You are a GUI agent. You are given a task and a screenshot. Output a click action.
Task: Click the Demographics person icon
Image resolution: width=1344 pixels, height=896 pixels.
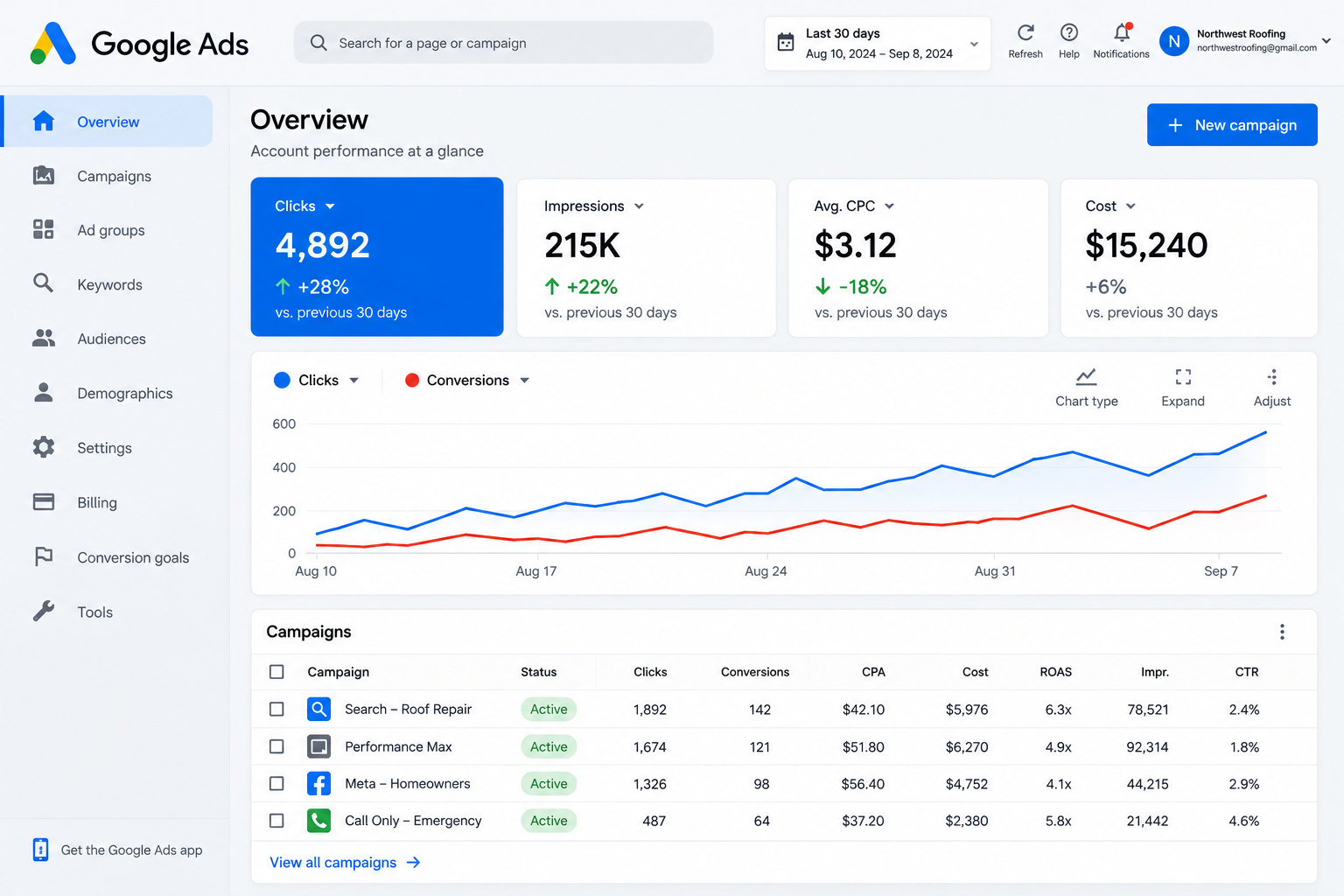pyautogui.click(x=44, y=393)
